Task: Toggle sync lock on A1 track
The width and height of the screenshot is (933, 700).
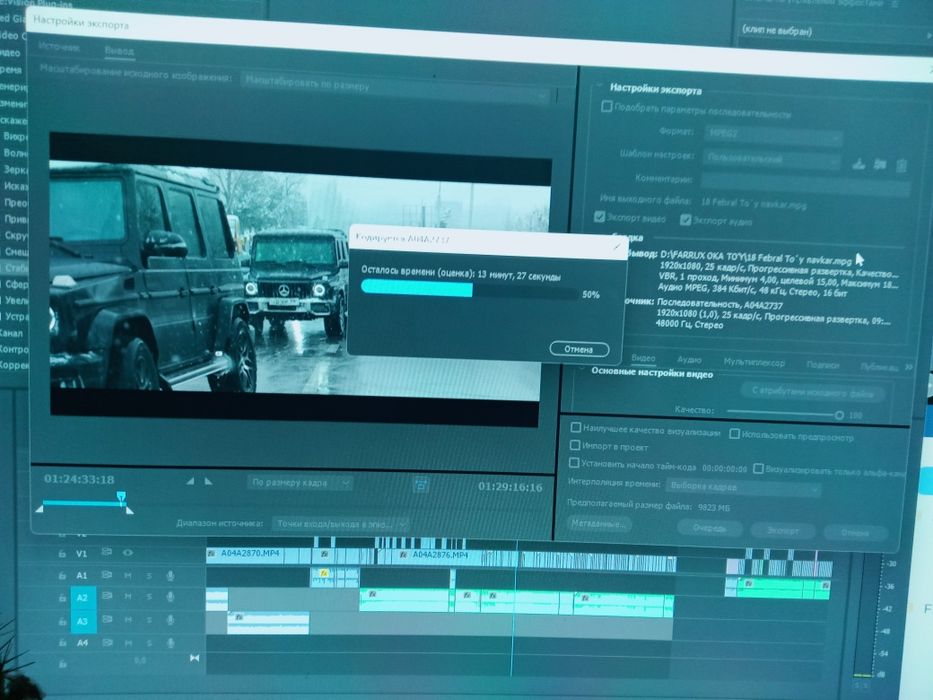Action: 107,575
